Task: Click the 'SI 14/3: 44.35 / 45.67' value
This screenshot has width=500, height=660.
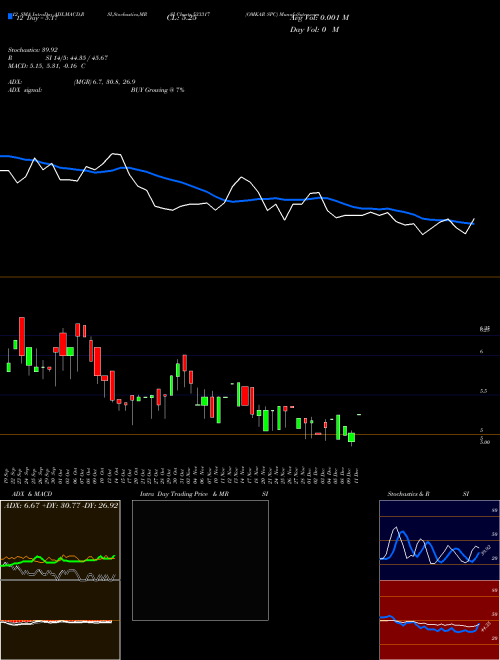Action: pos(77,58)
